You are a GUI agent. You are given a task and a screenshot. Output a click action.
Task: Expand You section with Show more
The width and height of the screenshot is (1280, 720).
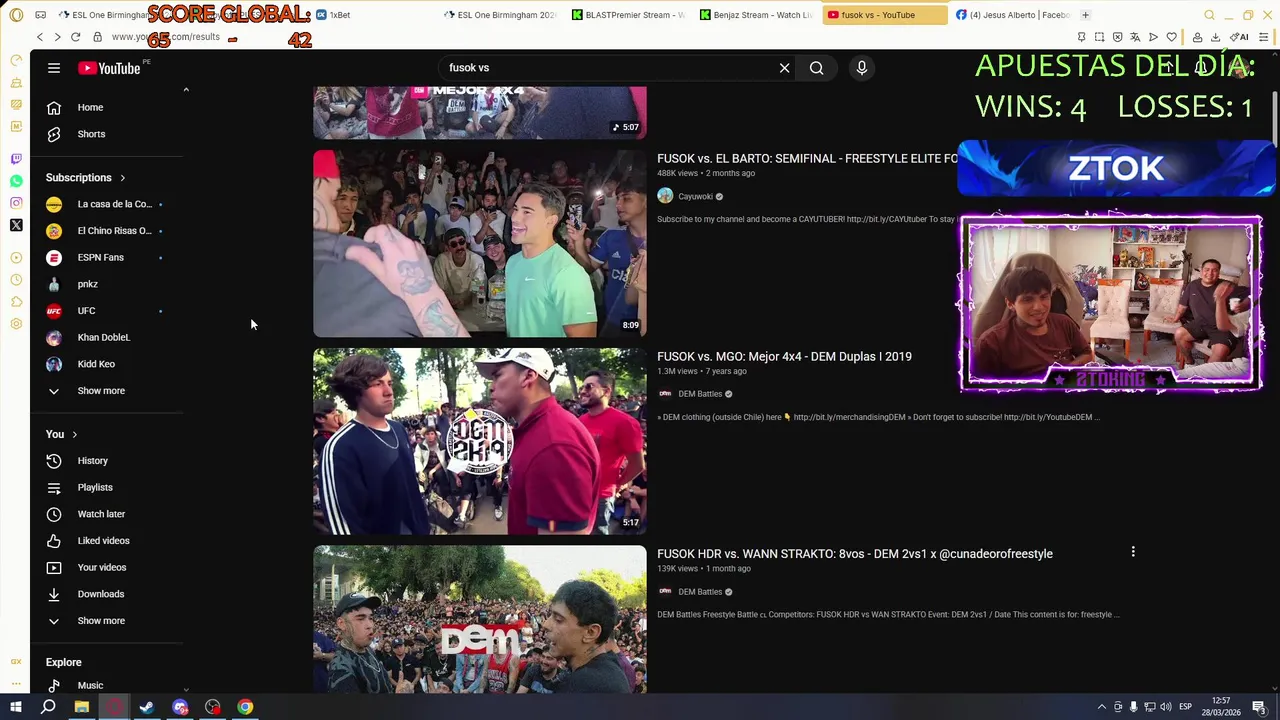101,621
